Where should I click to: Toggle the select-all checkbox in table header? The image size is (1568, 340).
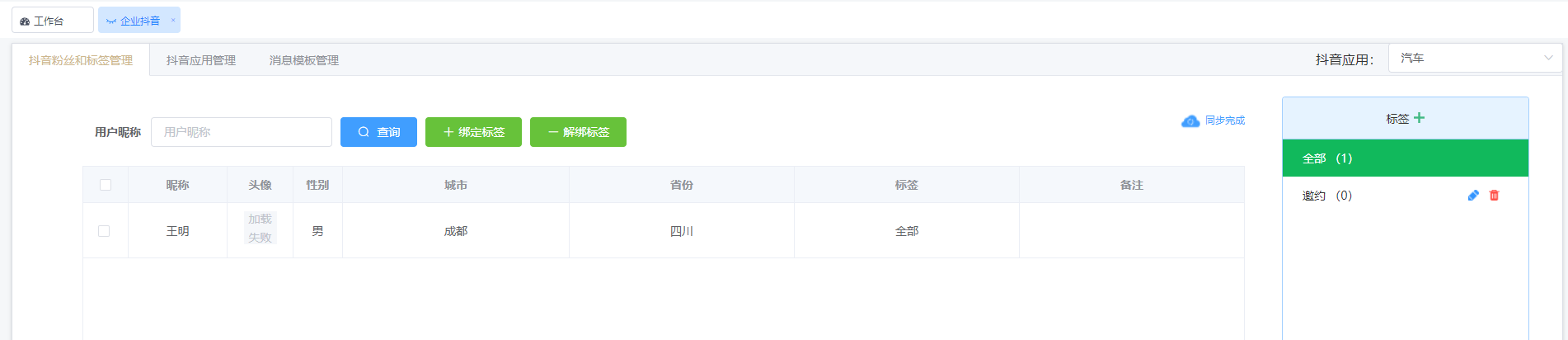[106, 185]
